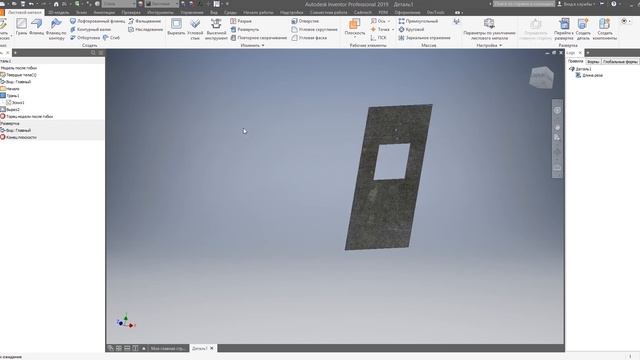Click Перейти к развертке
Screen dimensions: 640x360
click(x=564, y=29)
